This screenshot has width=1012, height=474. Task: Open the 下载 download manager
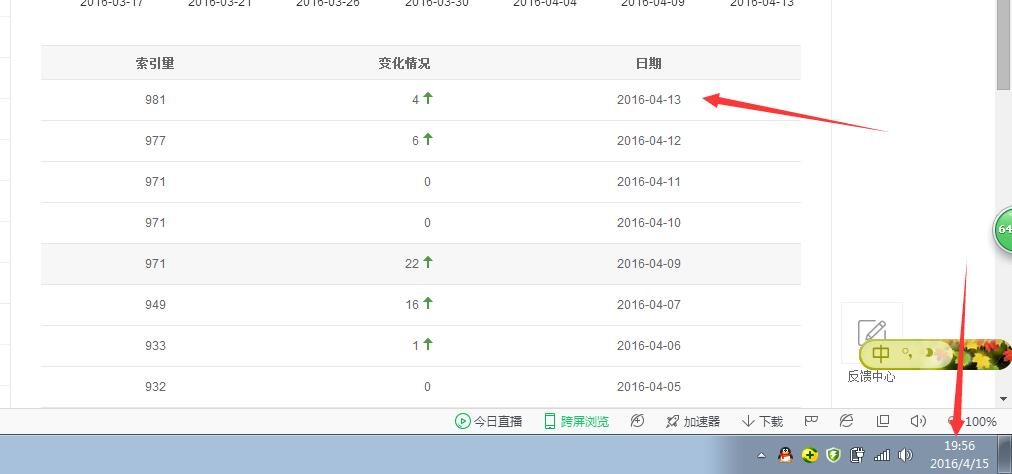(762, 422)
